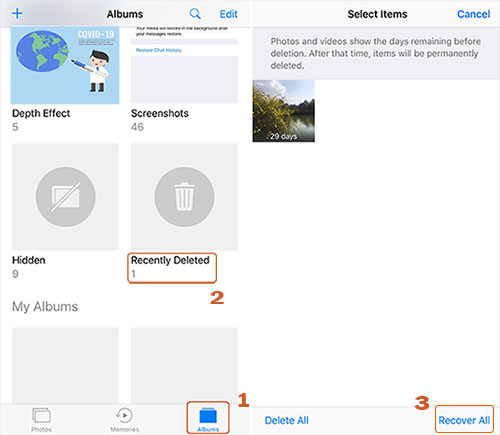
Task: Open the Depth Effect album thumbnail
Action: pos(65,66)
